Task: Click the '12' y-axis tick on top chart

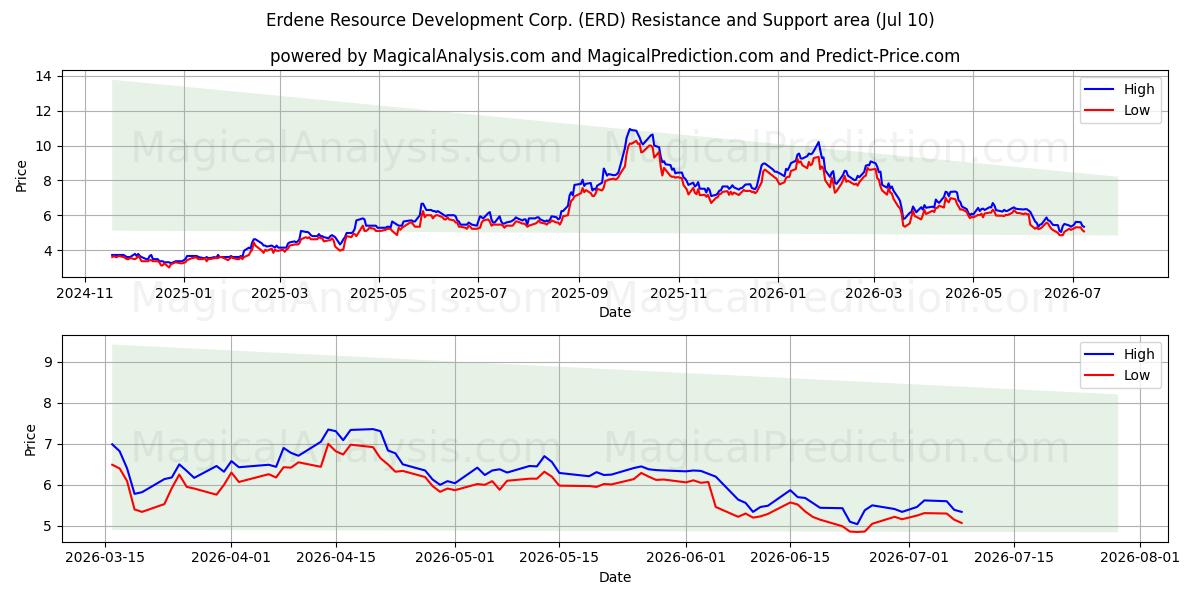Action: (46, 111)
